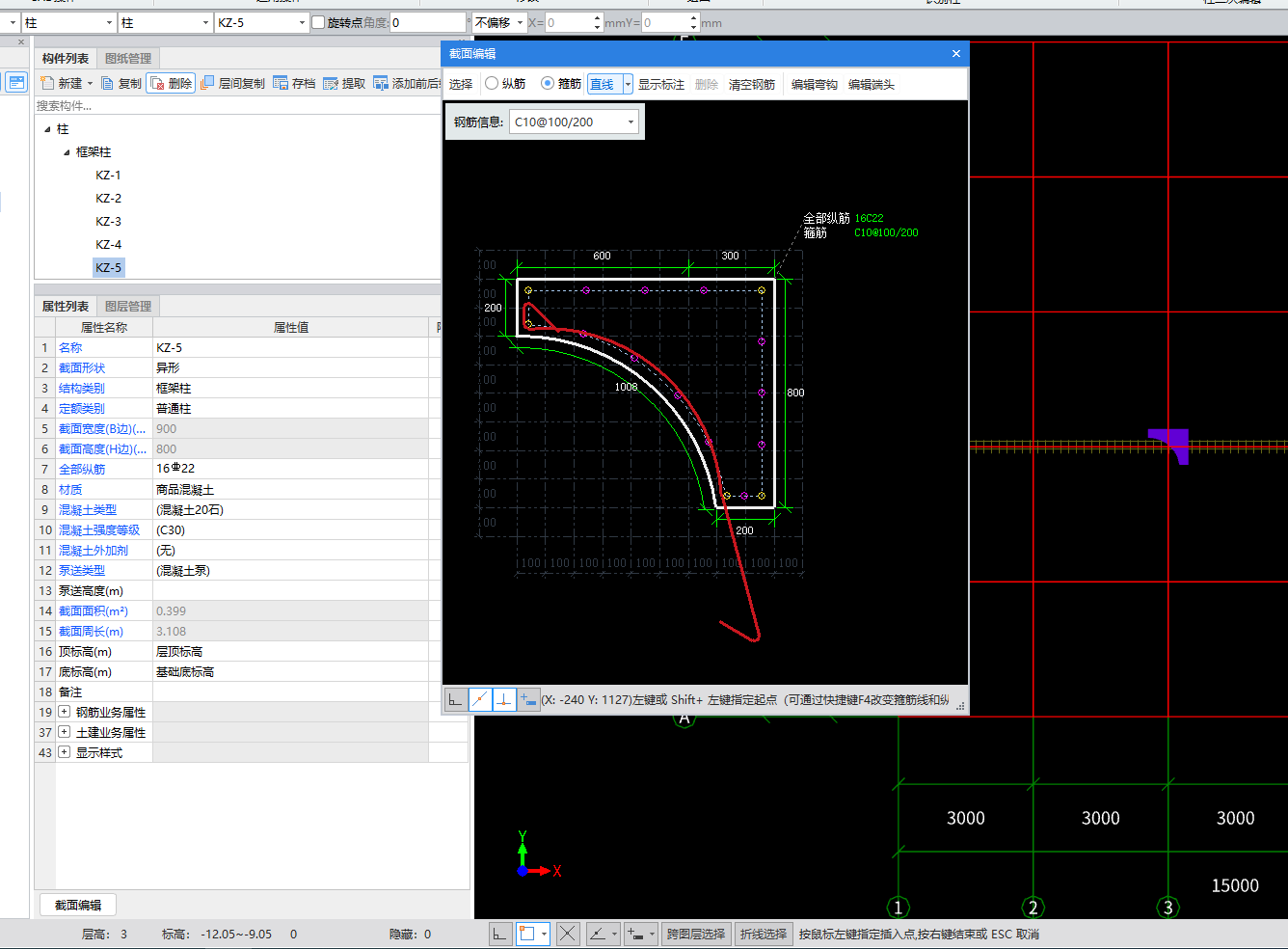The width and height of the screenshot is (1288, 949).
Task: Click axis bubble 2 in the drawing area
Action: [1033, 908]
